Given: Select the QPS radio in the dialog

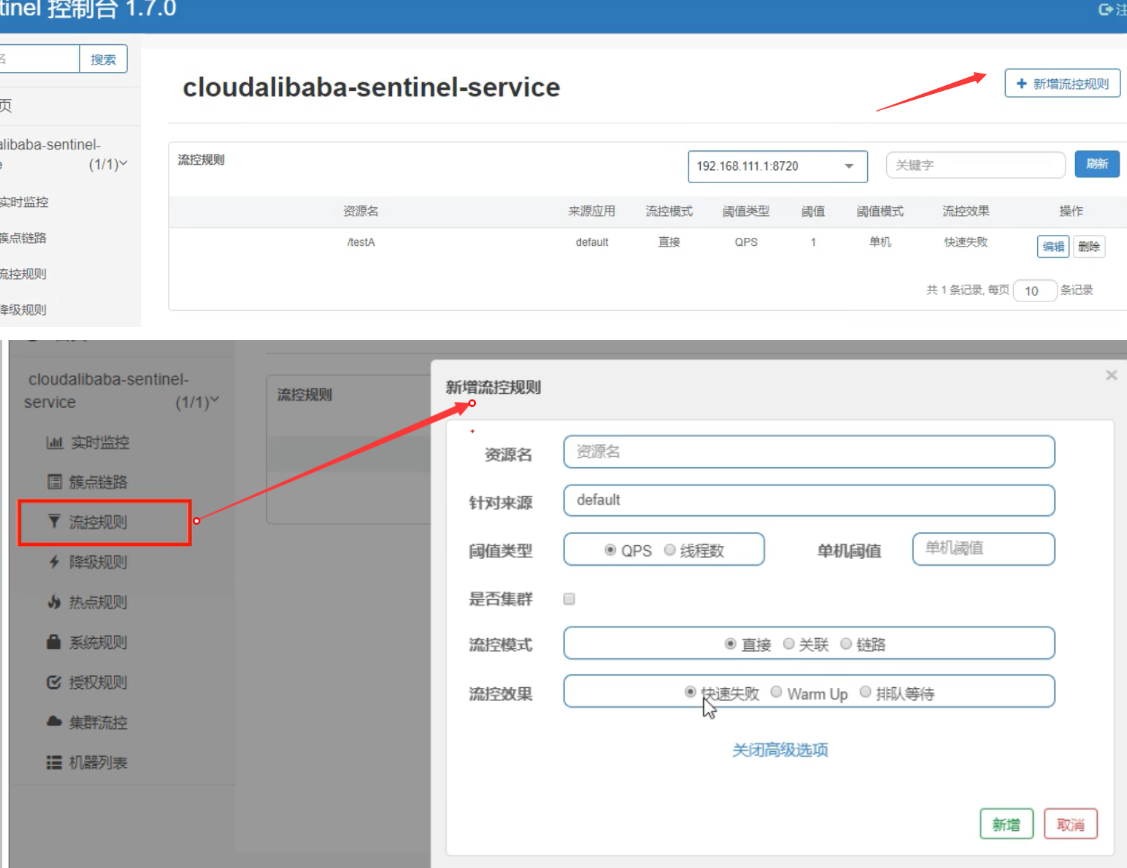Looking at the screenshot, I should coord(610,550).
